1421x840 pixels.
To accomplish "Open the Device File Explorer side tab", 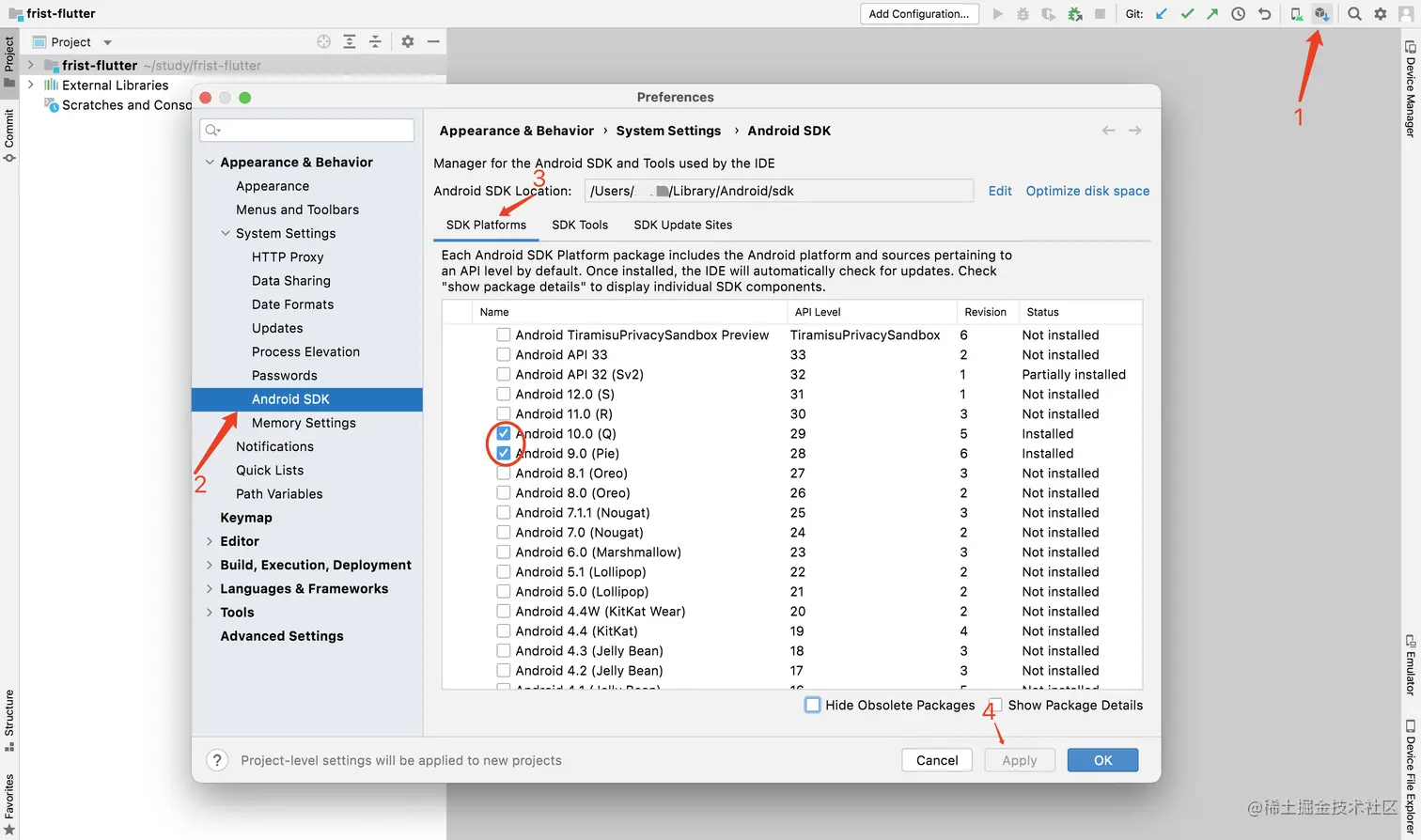I will 1411,776.
